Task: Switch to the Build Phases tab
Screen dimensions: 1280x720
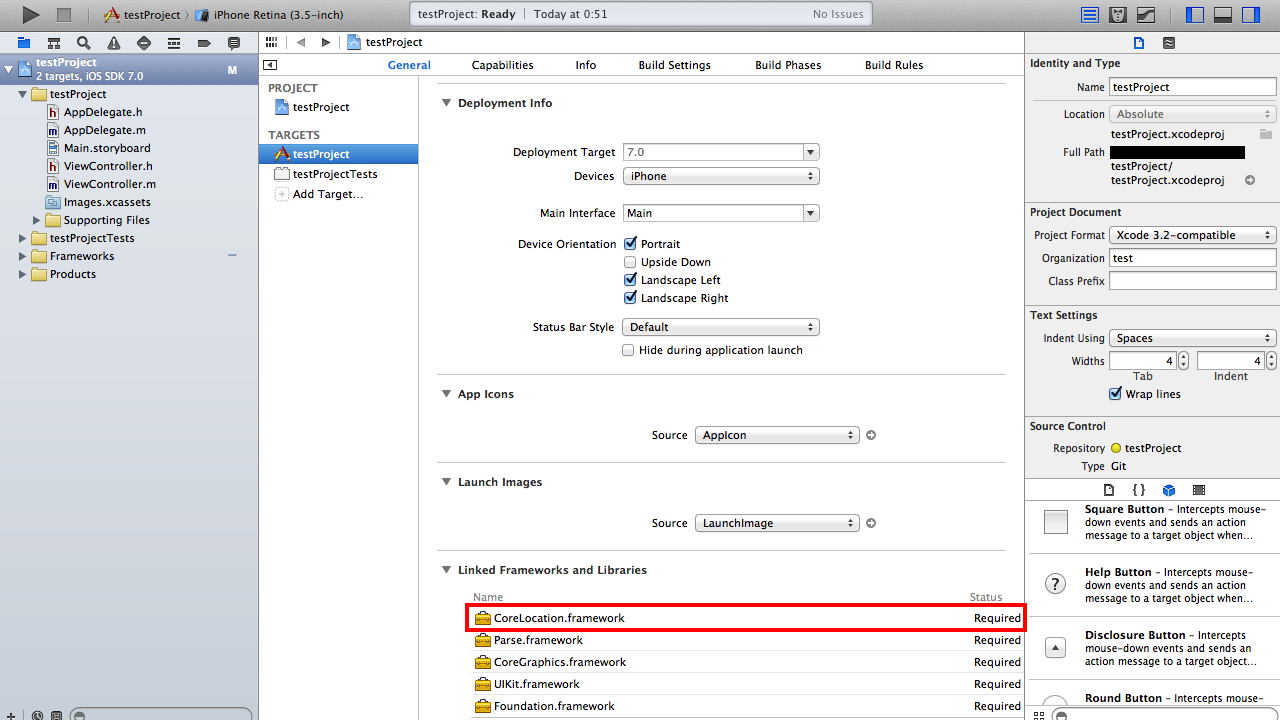Action: tap(788, 65)
